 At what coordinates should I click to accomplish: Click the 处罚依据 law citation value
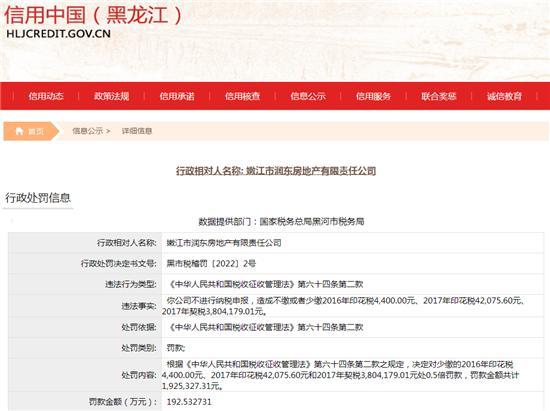coord(265,327)
